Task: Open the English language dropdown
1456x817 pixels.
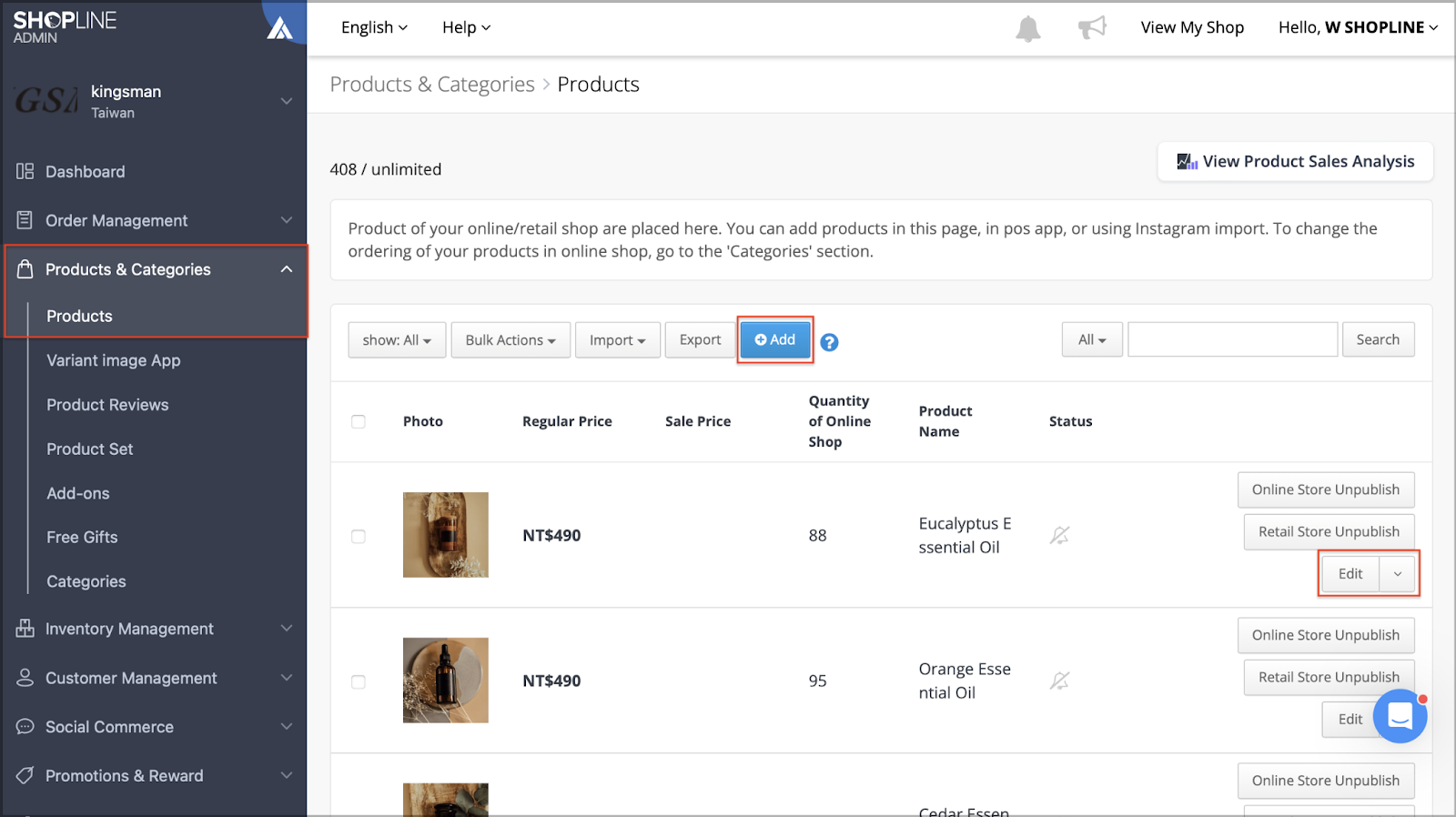Action: pyautogui.click(x=374, y=27)
